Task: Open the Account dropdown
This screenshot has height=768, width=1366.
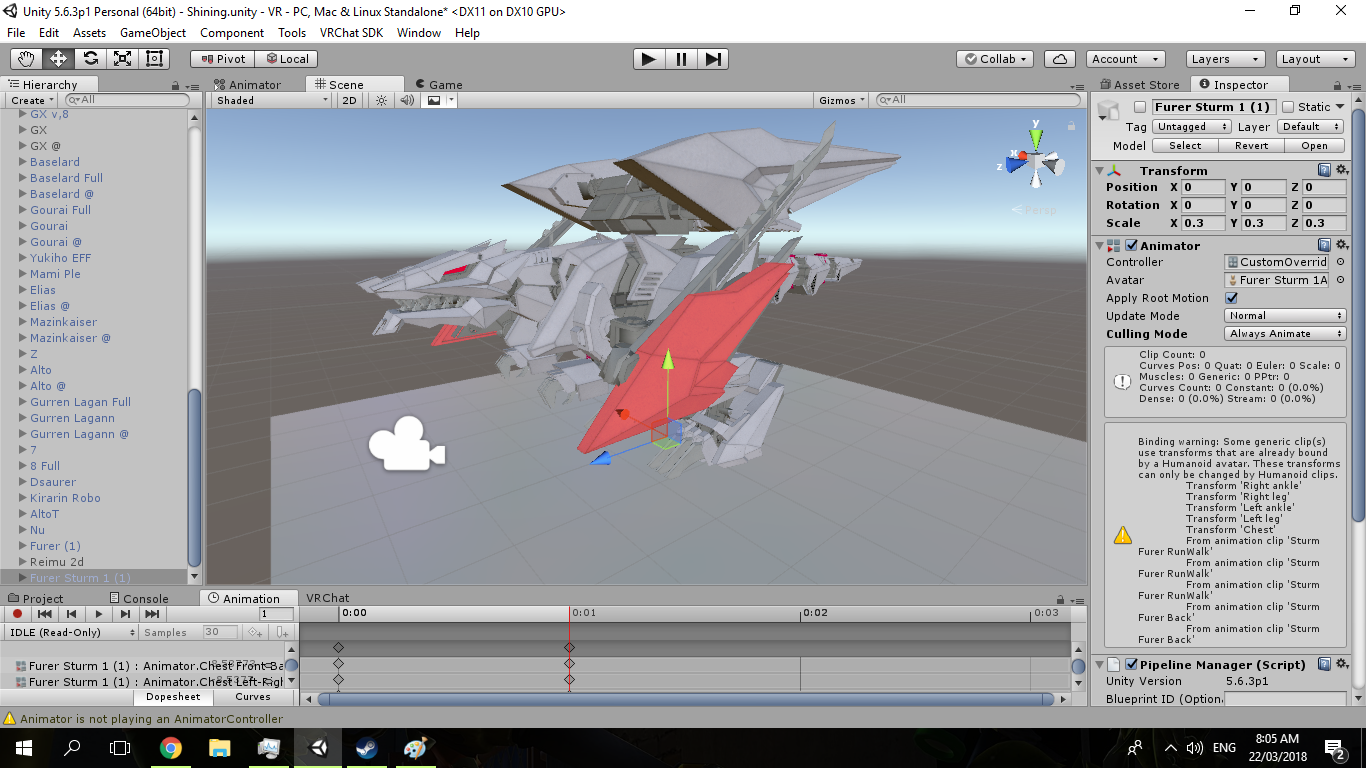Action: coord(1125,59)
